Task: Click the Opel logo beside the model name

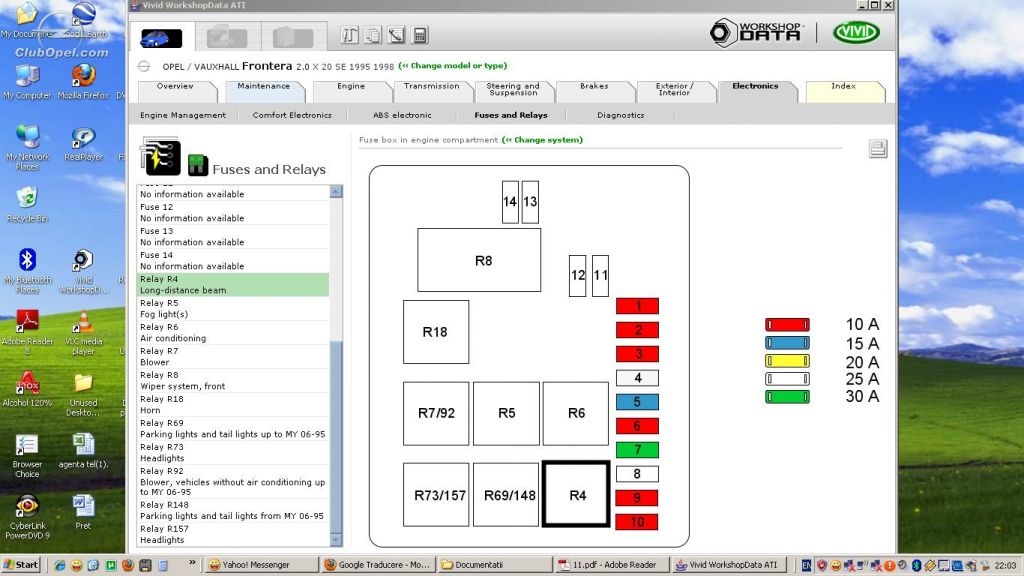Action: pyautogui.click(x=144, y=66)
